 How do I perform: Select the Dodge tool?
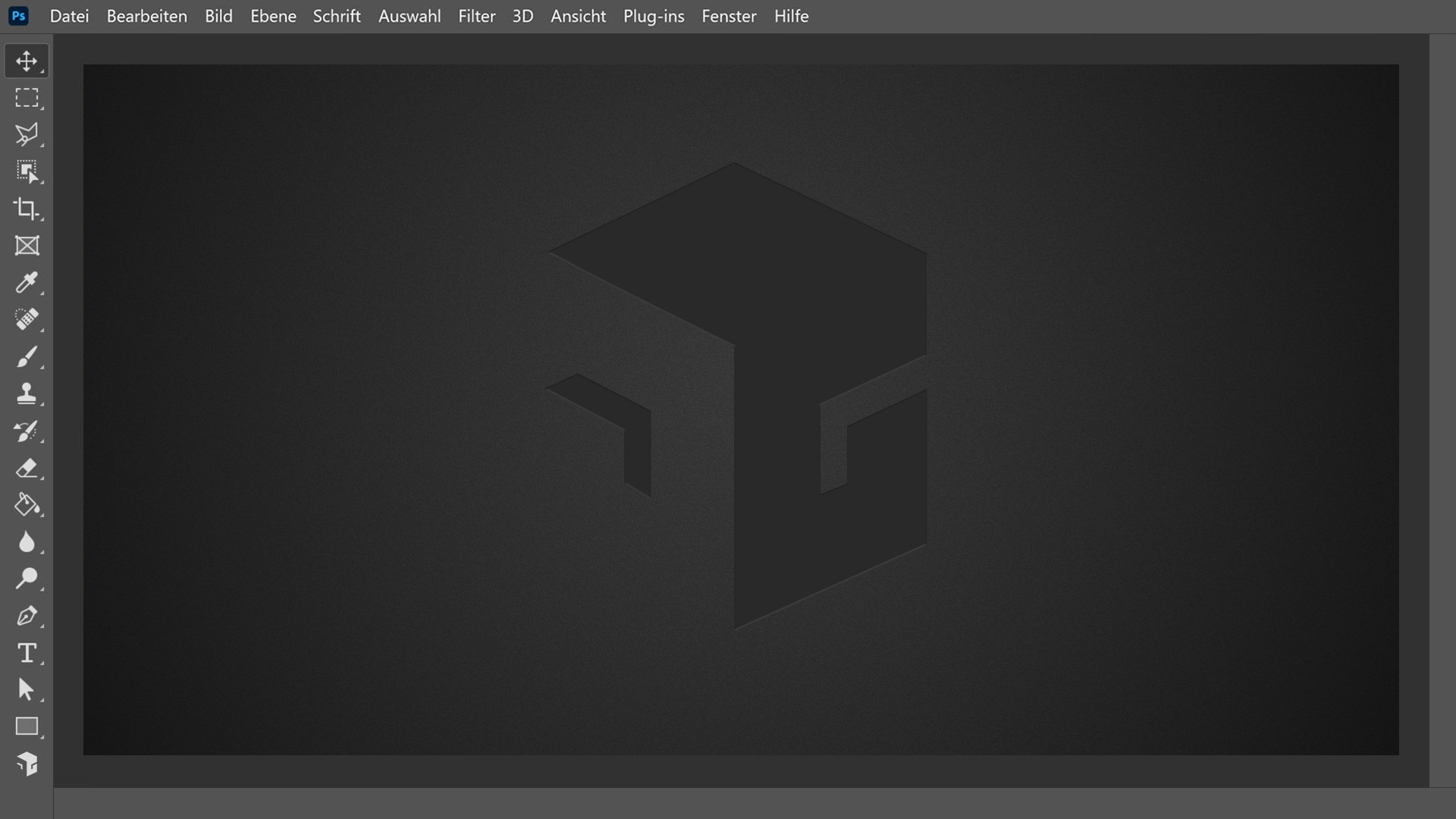click(27, 579)
